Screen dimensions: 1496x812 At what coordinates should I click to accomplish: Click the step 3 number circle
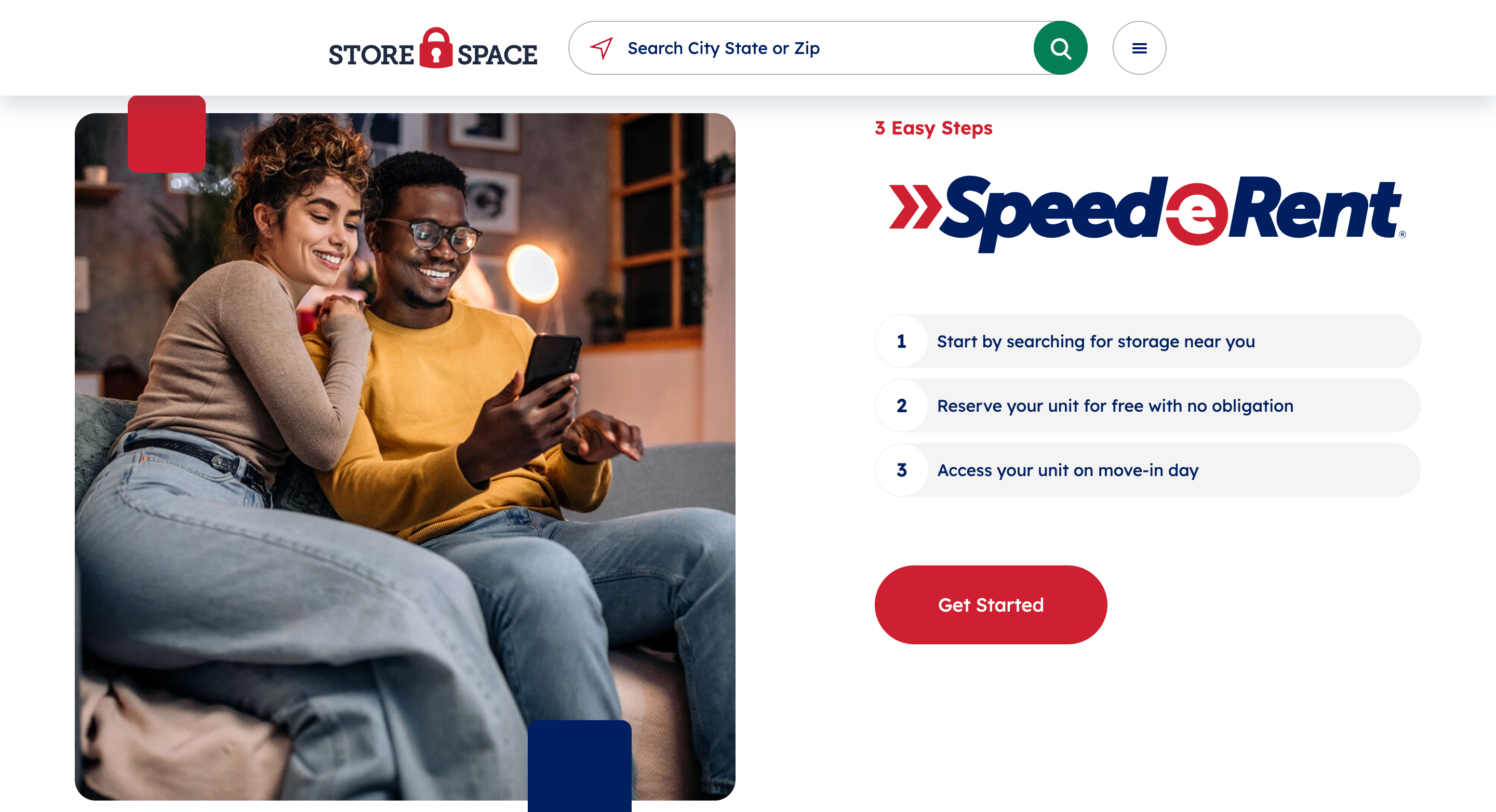pos(901,470)
